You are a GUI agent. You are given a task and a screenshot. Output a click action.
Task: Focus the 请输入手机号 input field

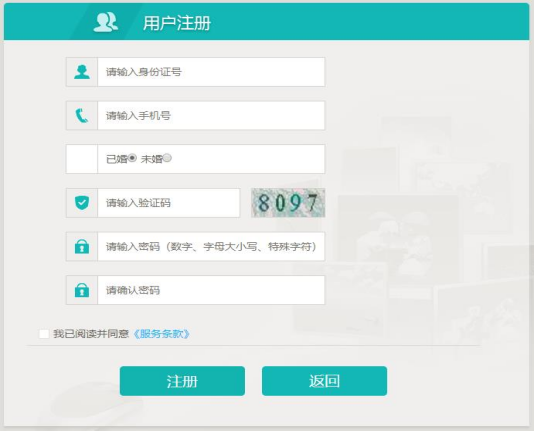(211, 115)
